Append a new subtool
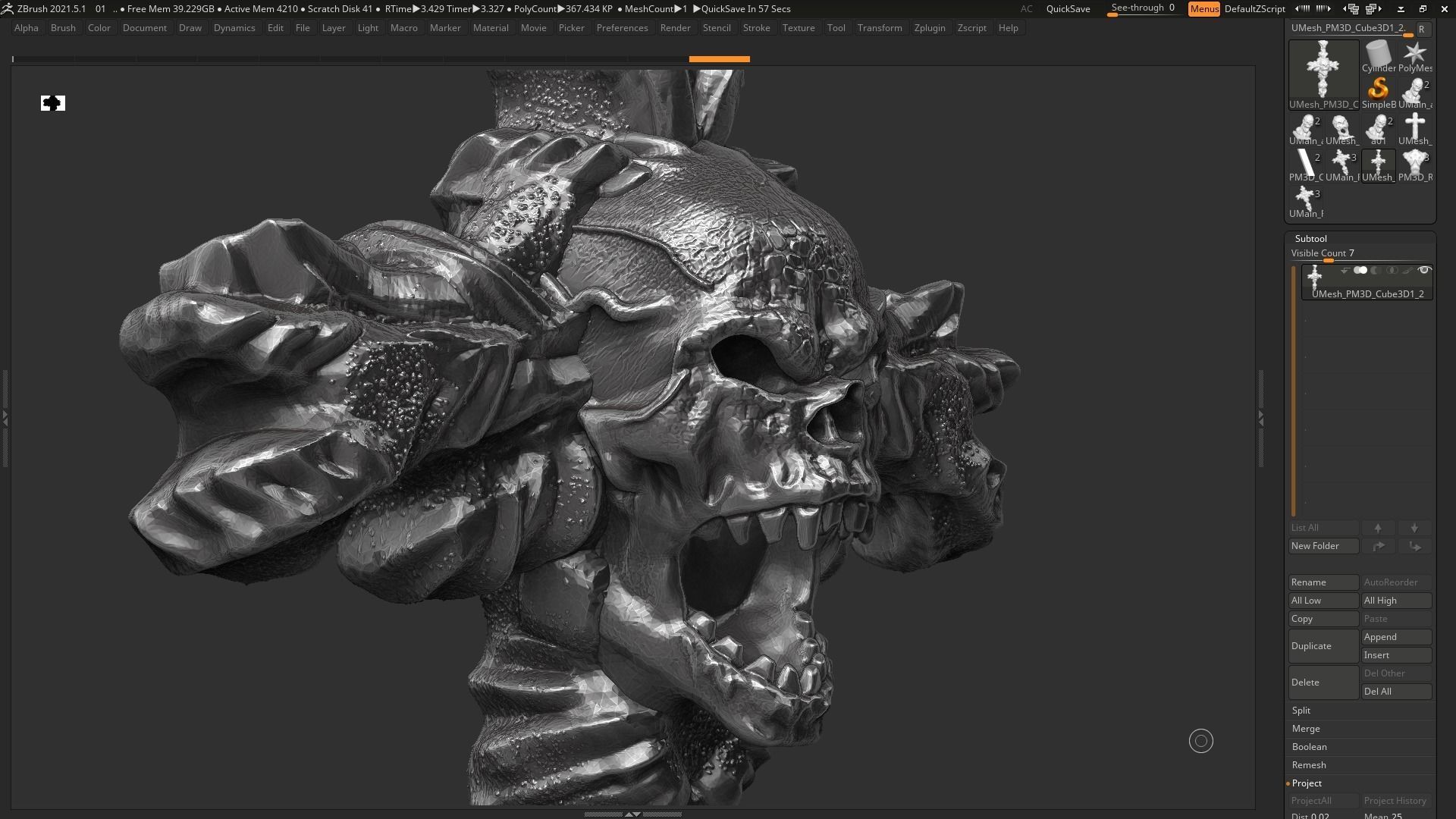 coord(1396,637)
